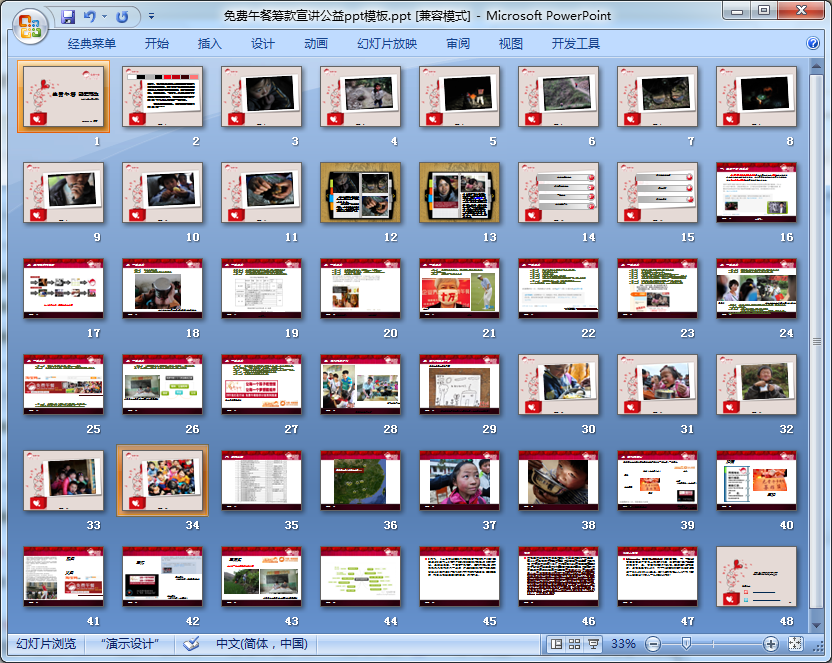This screenshot has width=832, height=663.
Task: Switch to Normal view icon in status bar
Action: (556, 644)
